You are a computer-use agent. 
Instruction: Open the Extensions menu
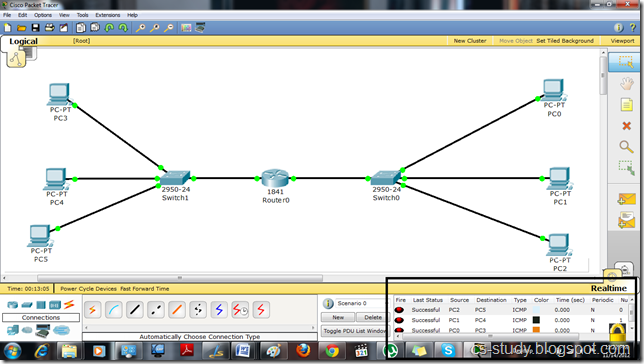click(108, 15)
